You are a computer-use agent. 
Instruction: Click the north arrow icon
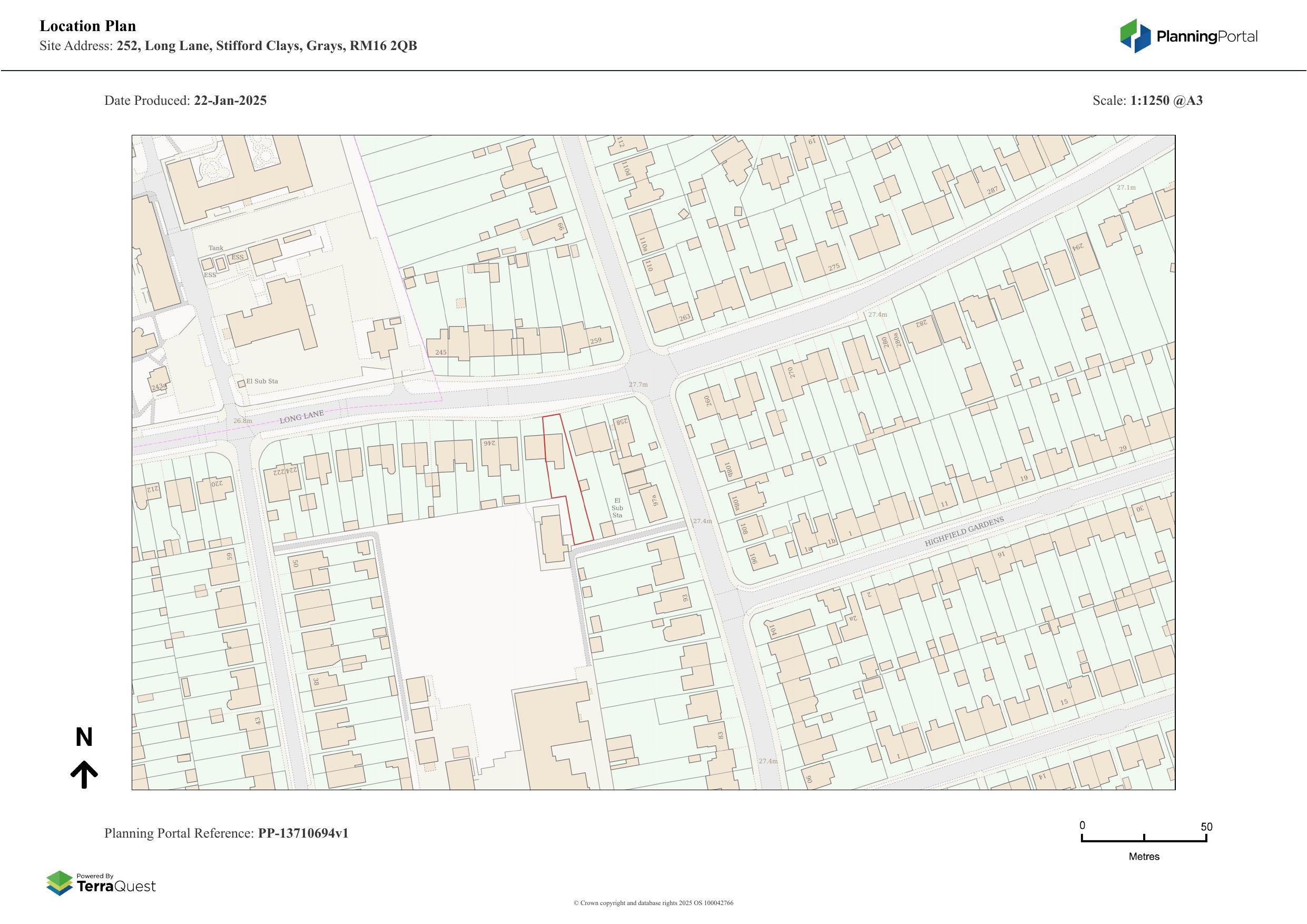click(84, 775)
